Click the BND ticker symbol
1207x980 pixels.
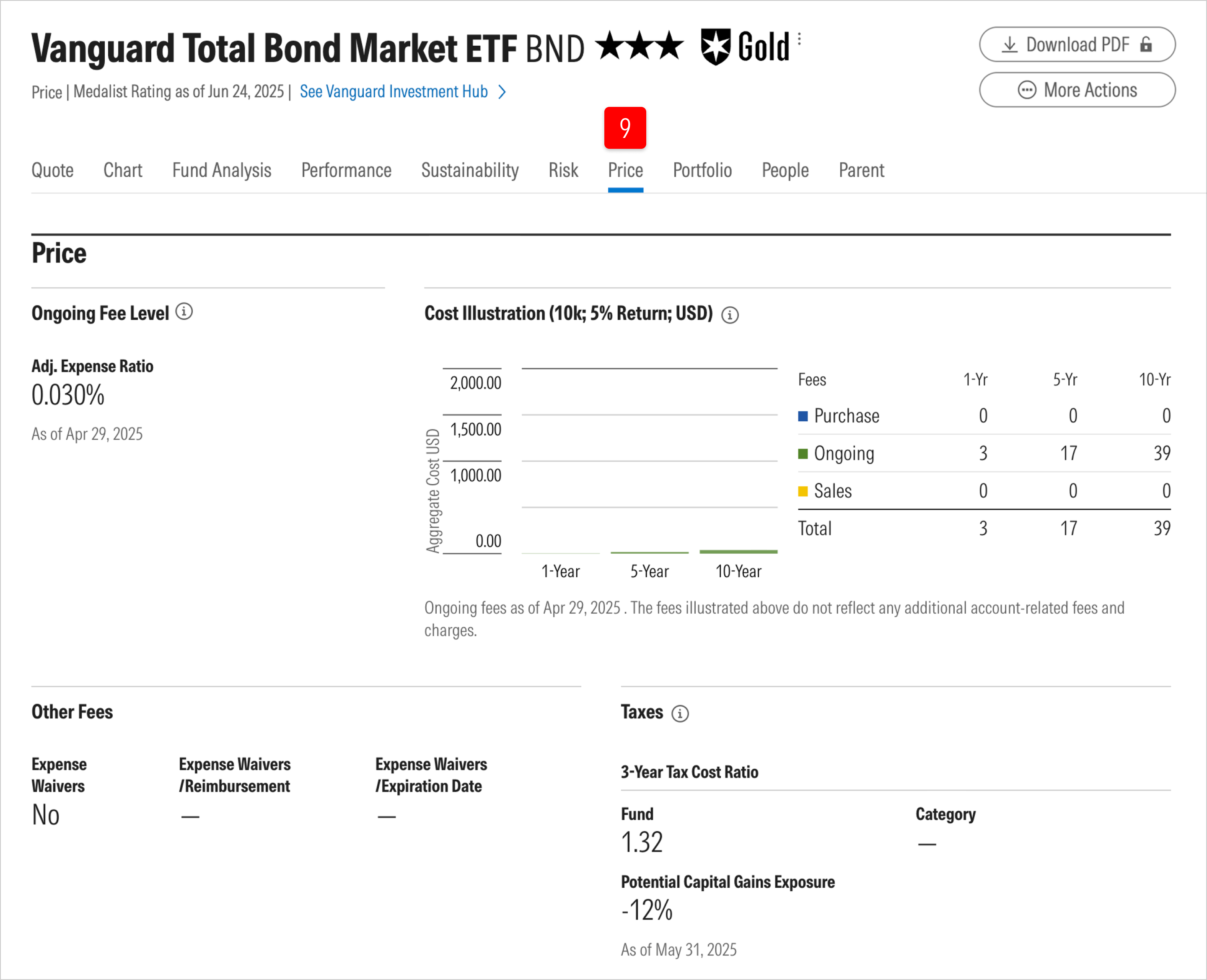(x=555, y=49)
